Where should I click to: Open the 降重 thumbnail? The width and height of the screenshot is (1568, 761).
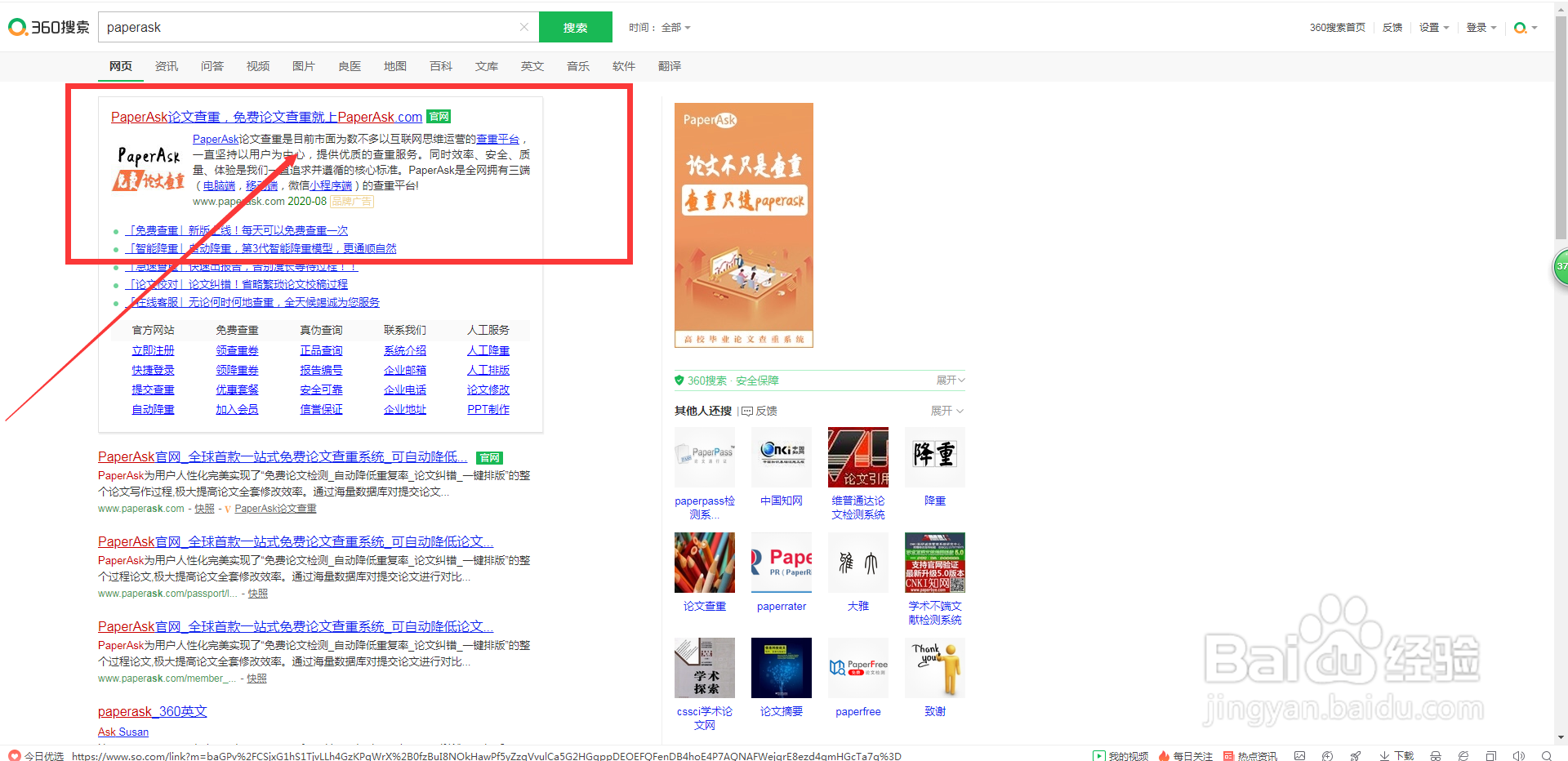coord(935,458)
